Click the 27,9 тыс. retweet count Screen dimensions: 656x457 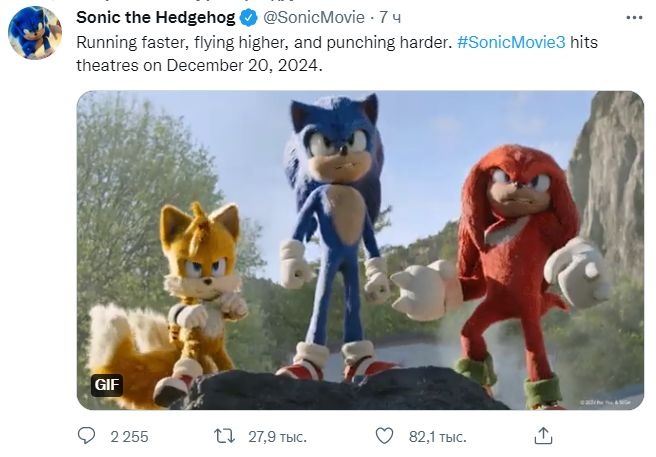(x=276, y=436)
